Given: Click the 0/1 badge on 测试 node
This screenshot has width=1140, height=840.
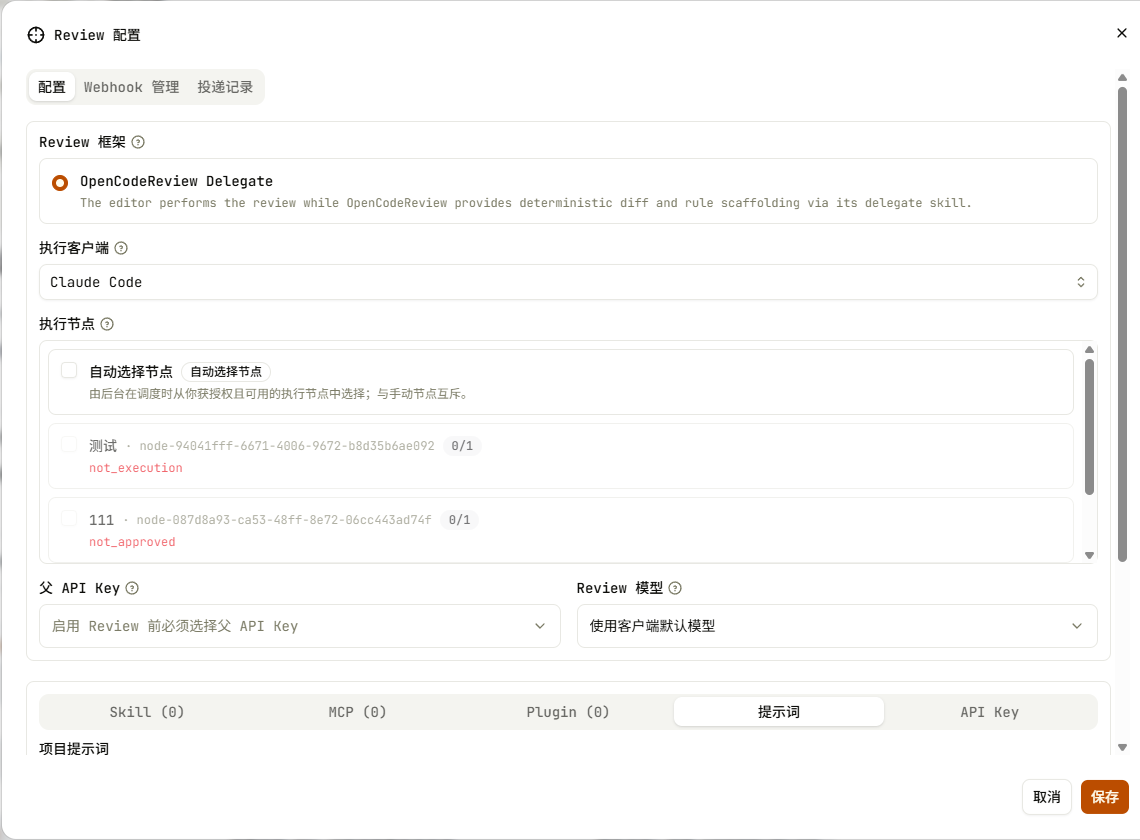Looking at the screenshot, I should (462, 446).
